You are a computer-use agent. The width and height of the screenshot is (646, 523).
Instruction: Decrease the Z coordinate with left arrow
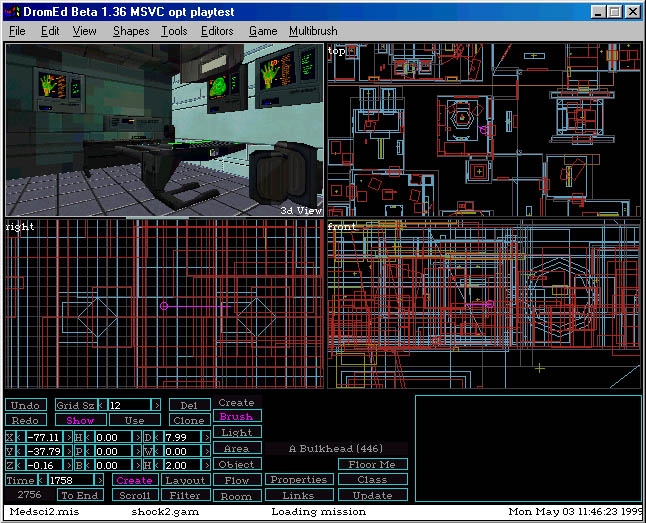(x=19, y=465)
